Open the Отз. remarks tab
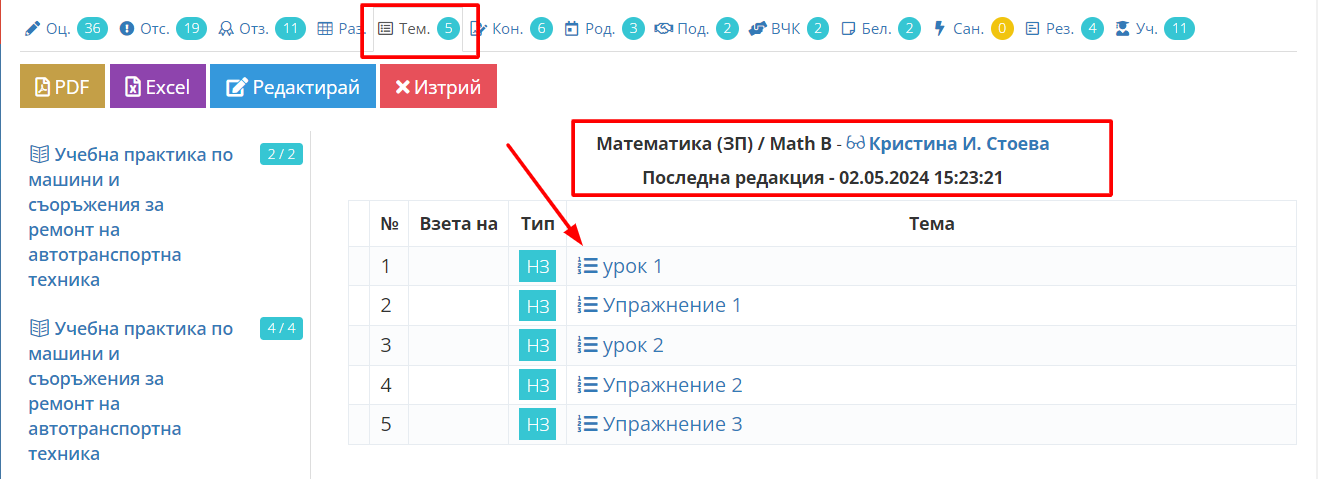Viewport: 1318px width, 479px height. click(x=260, y=29)
